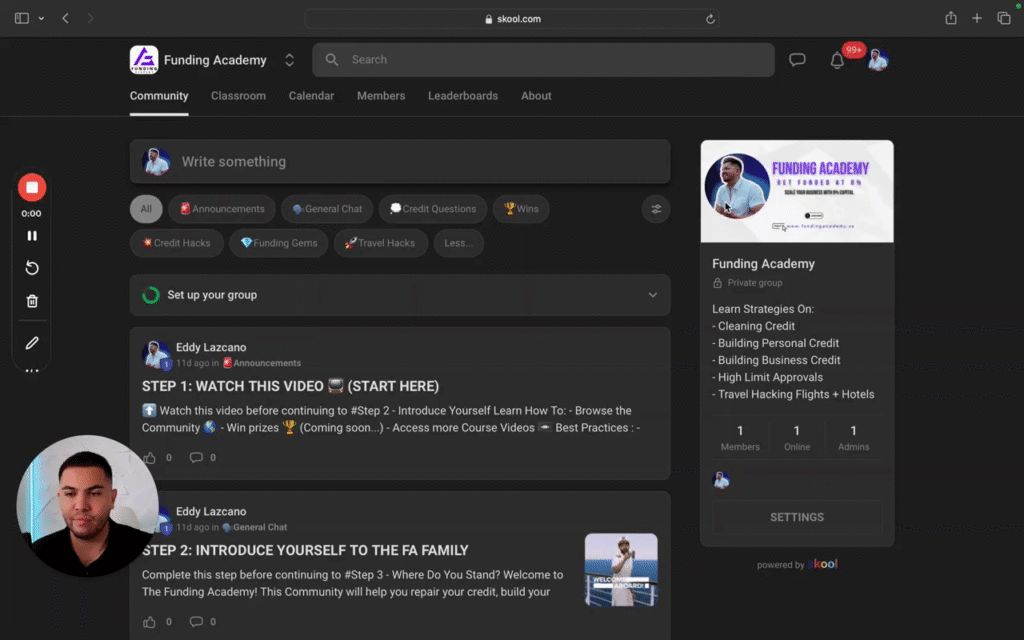Image resolution: width=1024 pixels, height=640 pixels.
Task: Click the group setup progress ring
Action: coord(151,295)
